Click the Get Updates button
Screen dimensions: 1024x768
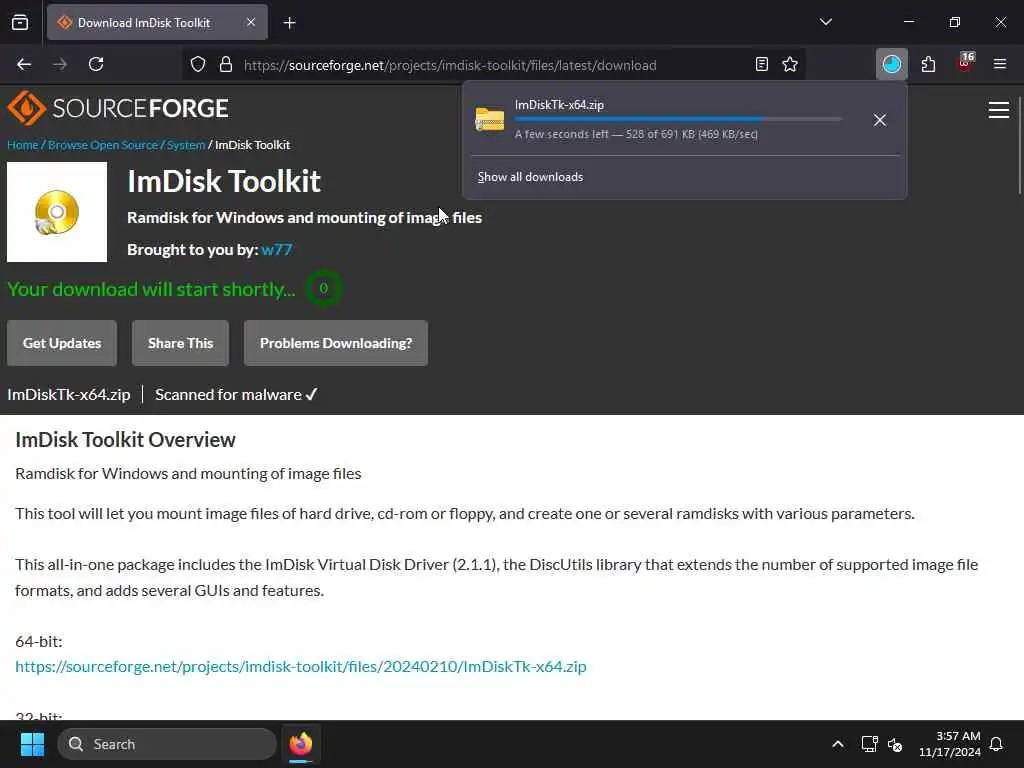[x=62, y=343]
